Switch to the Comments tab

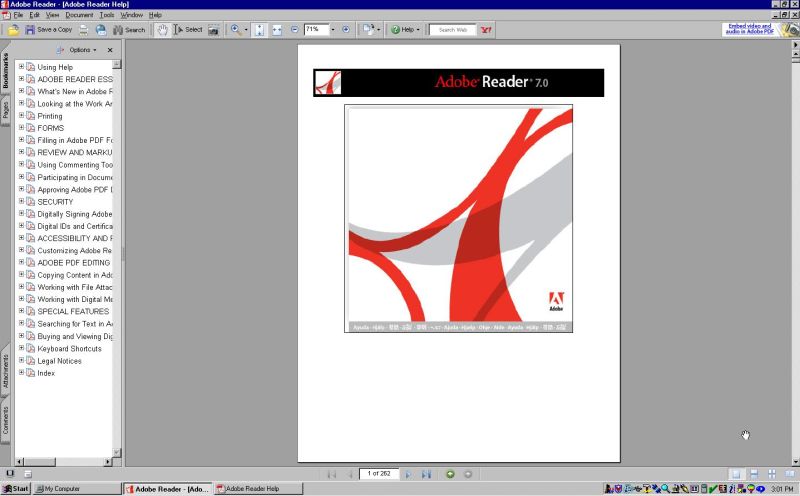coord(6,420)
